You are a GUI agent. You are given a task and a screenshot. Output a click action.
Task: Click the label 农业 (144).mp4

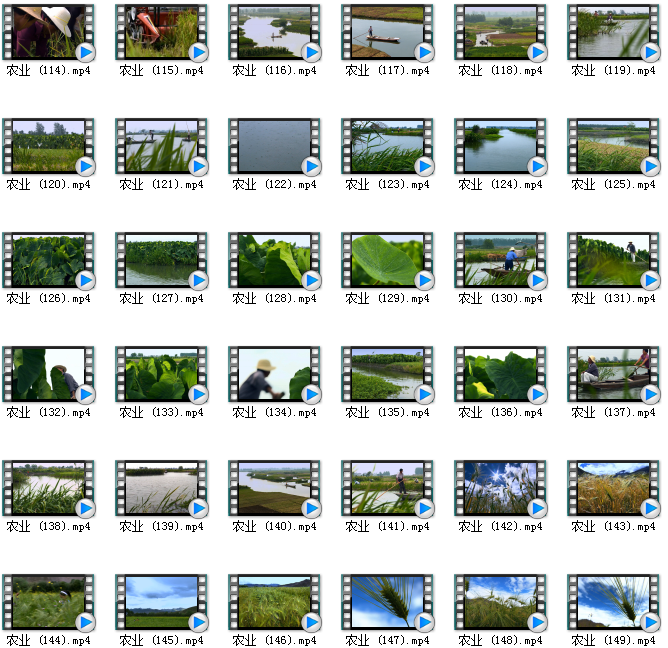coord(49,640)
